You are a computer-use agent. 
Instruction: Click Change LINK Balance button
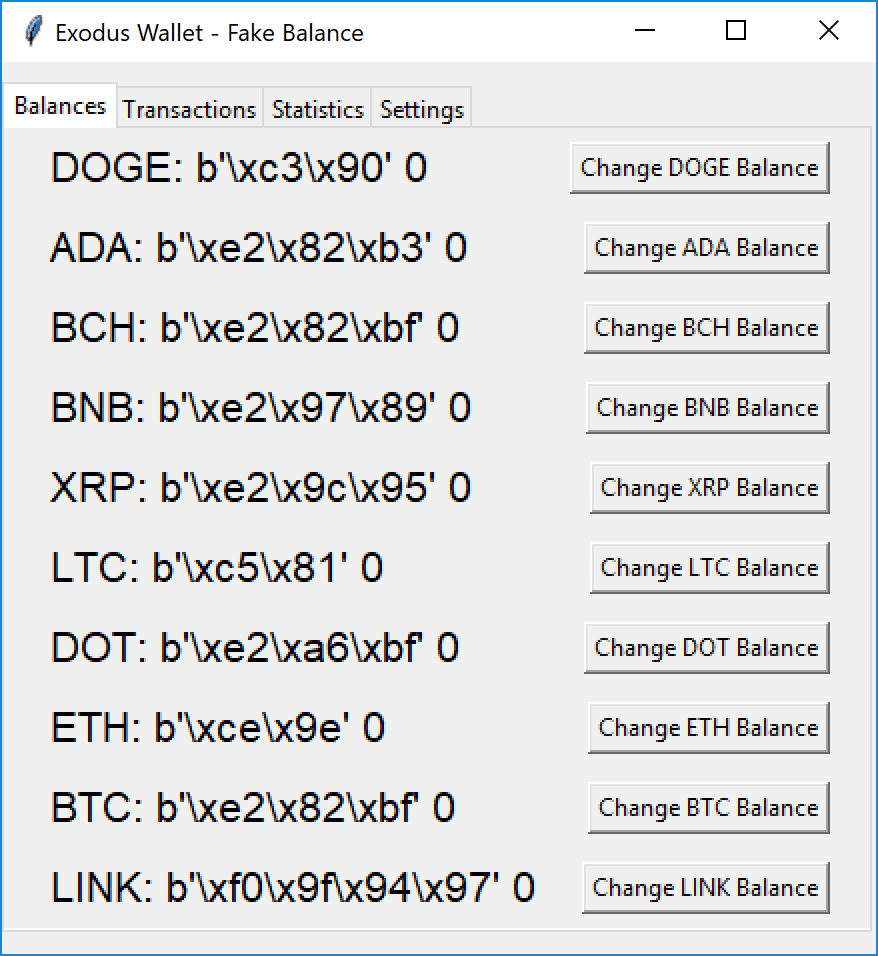(x=706, y=887)
